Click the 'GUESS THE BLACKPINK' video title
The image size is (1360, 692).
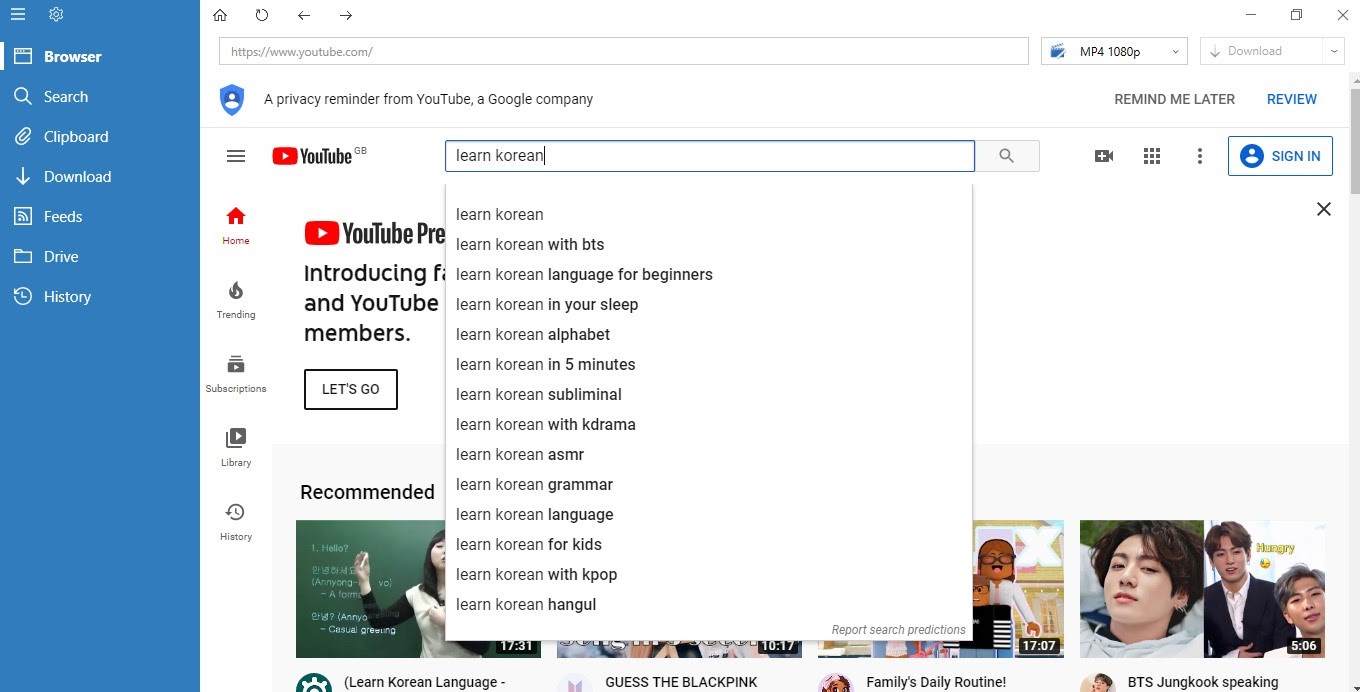coord(681,682)
